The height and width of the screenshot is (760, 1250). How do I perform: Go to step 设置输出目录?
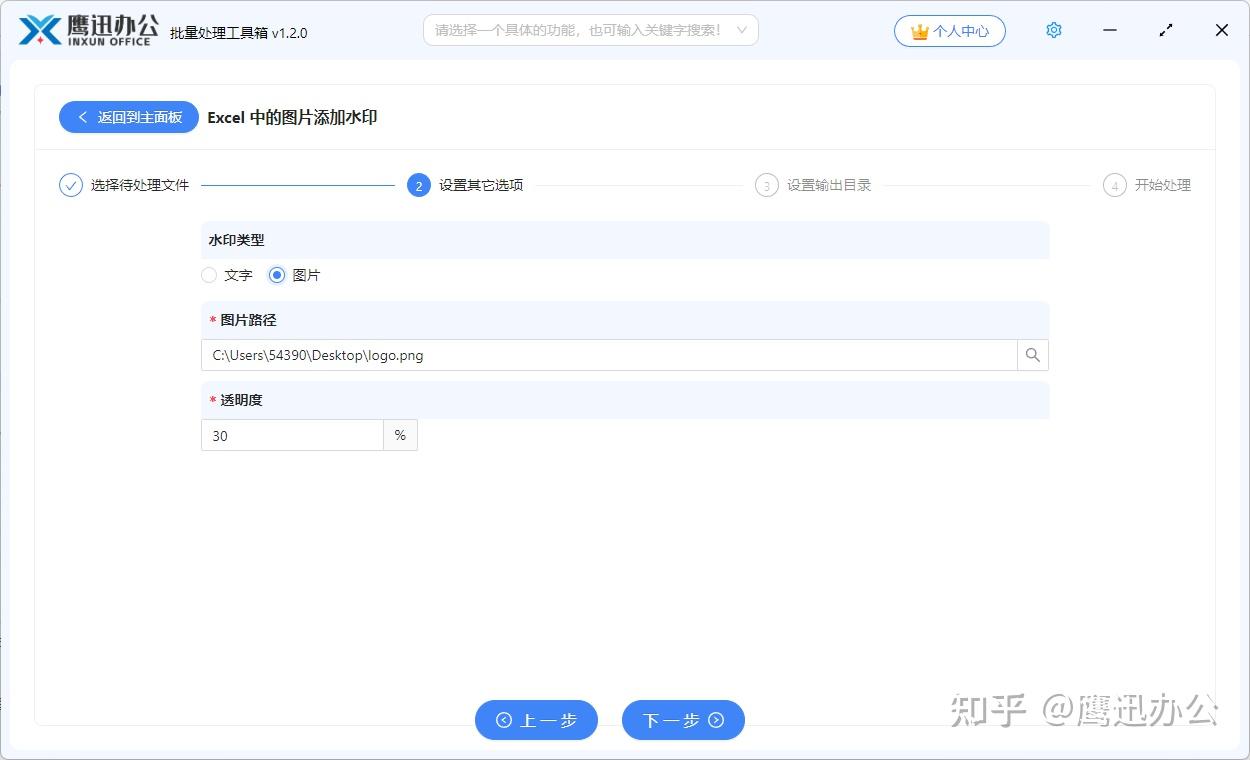(x=829, y=185)
